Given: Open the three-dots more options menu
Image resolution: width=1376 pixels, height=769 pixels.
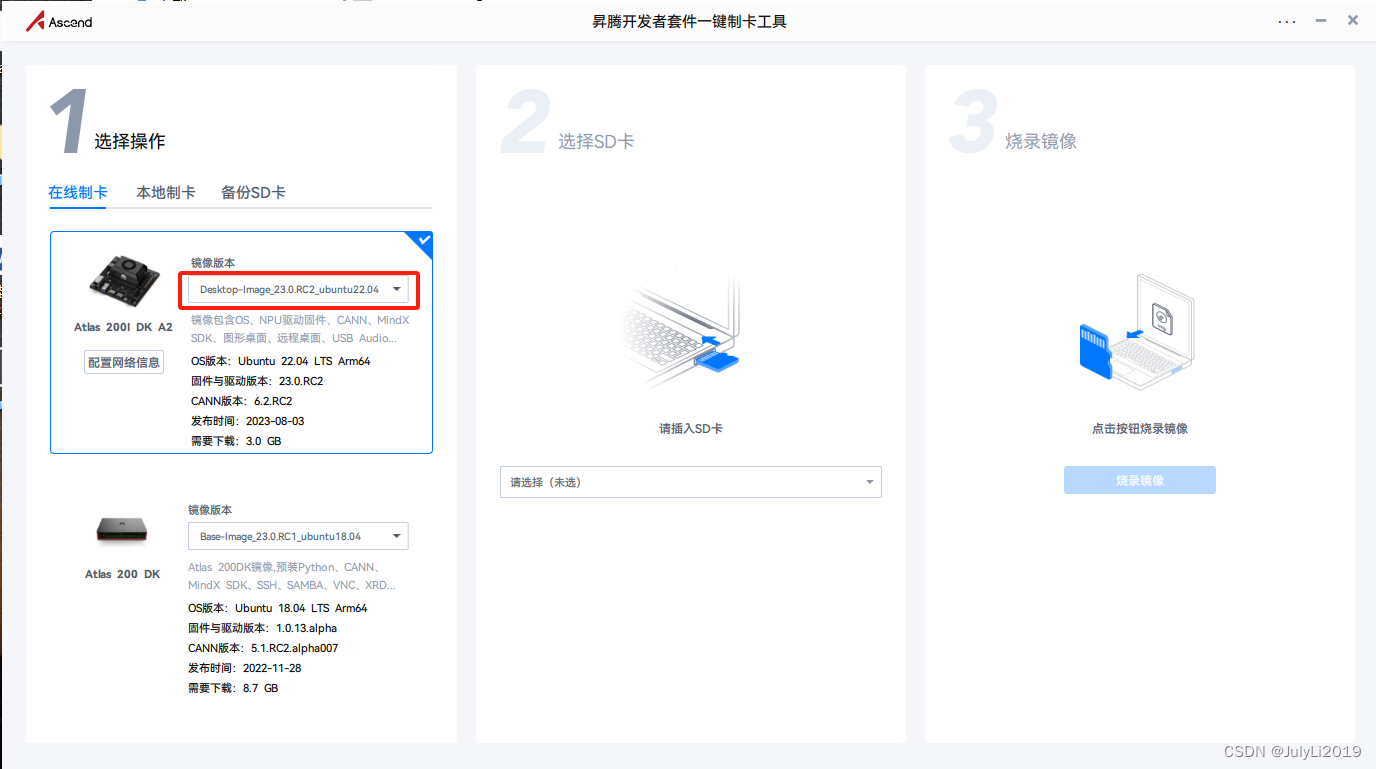Looking at the screenshot, I should pos(1287,20).
